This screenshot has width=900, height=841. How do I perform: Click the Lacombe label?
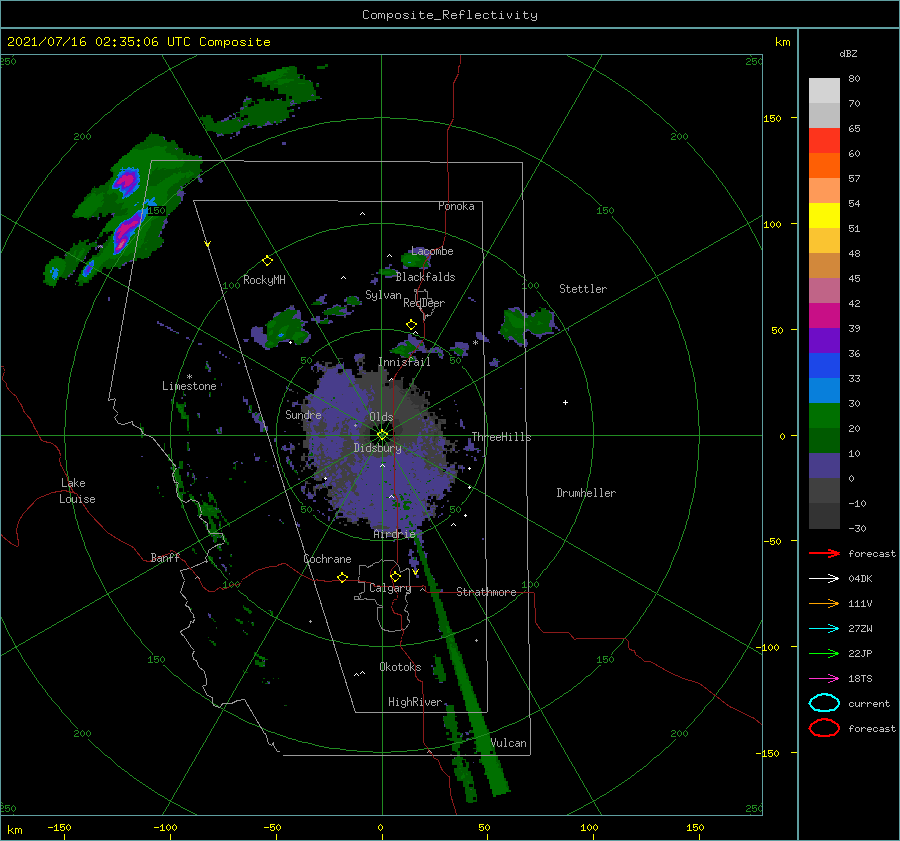coord(432,251)
